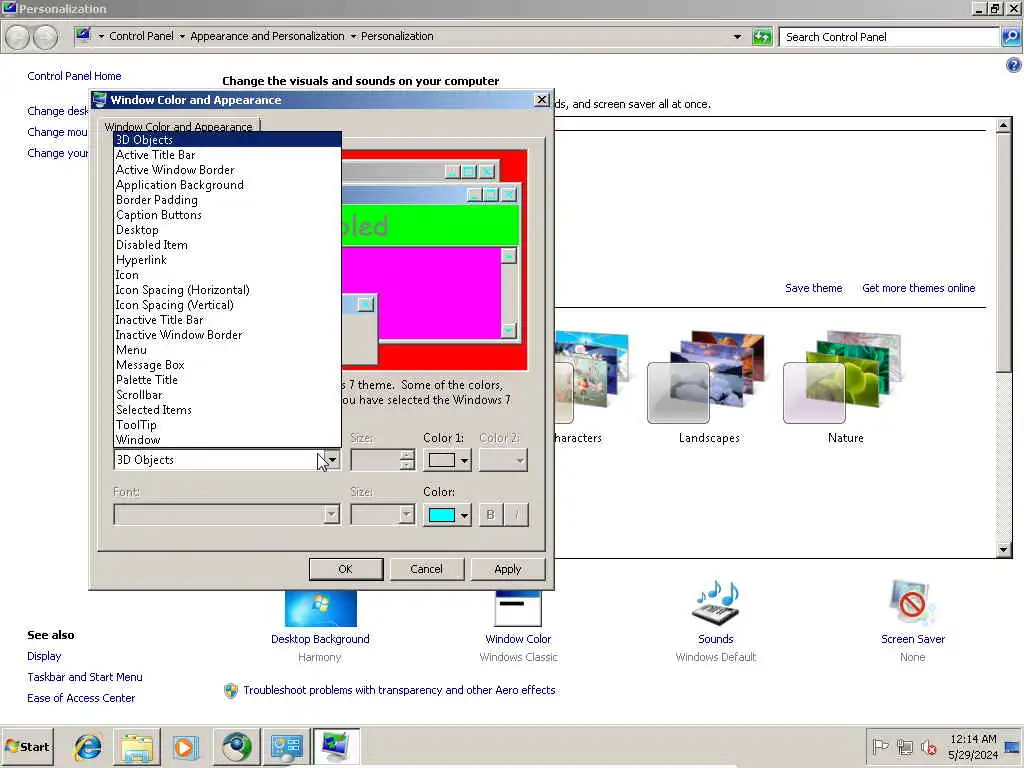The image size is (1024, 768).
Task: Launch Windows Media Player from taskbar
Action: pyautogui.click(x=185, y=747)
